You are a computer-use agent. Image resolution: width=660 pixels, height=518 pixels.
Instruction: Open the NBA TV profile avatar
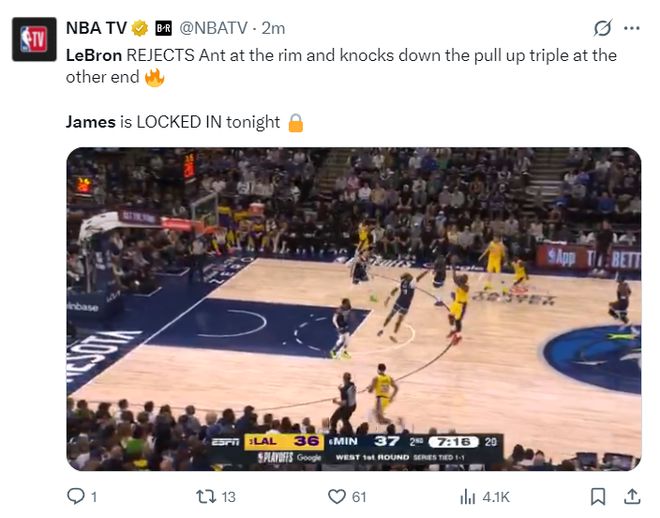[34, 39]
